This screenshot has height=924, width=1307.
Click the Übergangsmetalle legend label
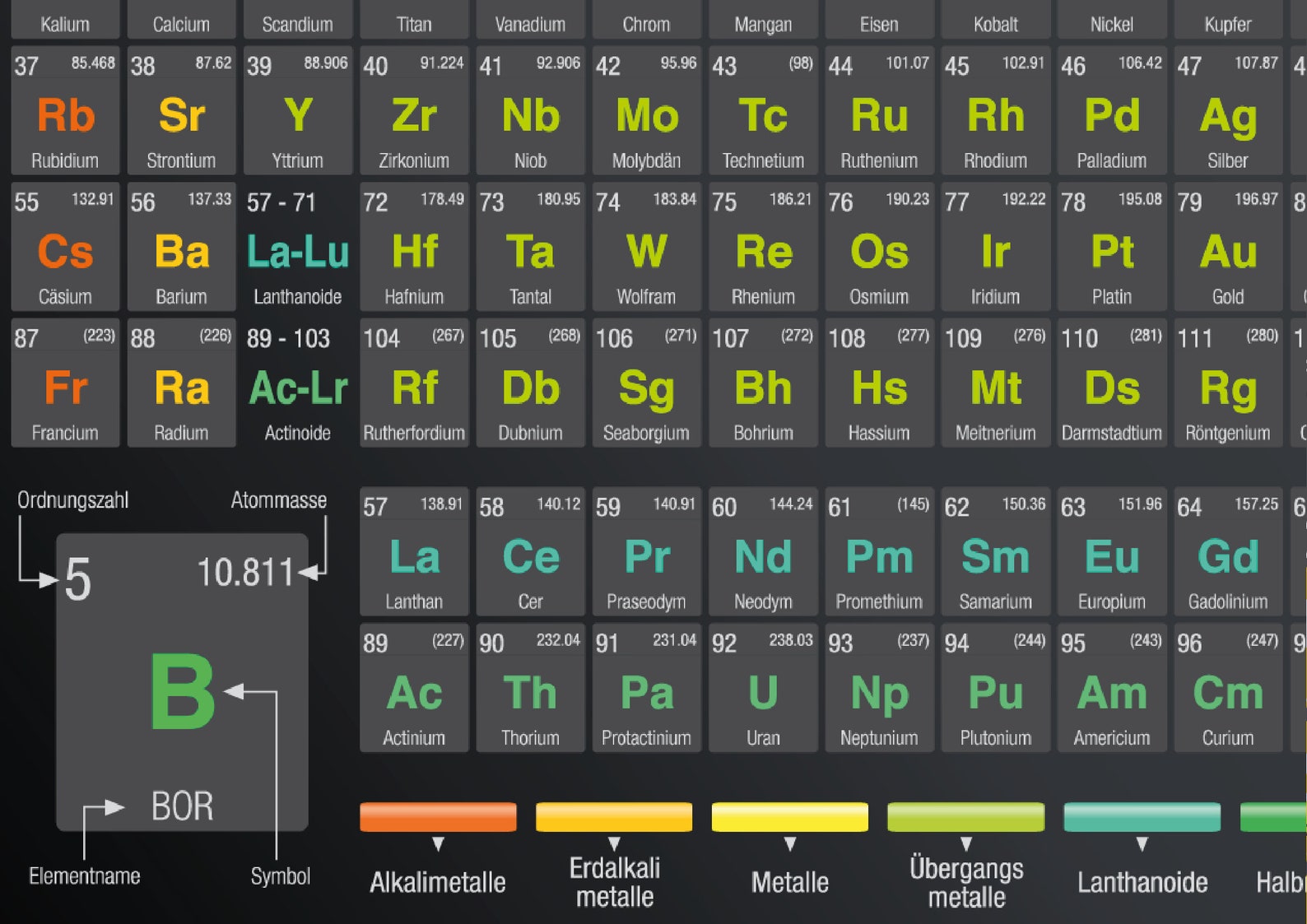pyautogui.click(x=967, y=882)
